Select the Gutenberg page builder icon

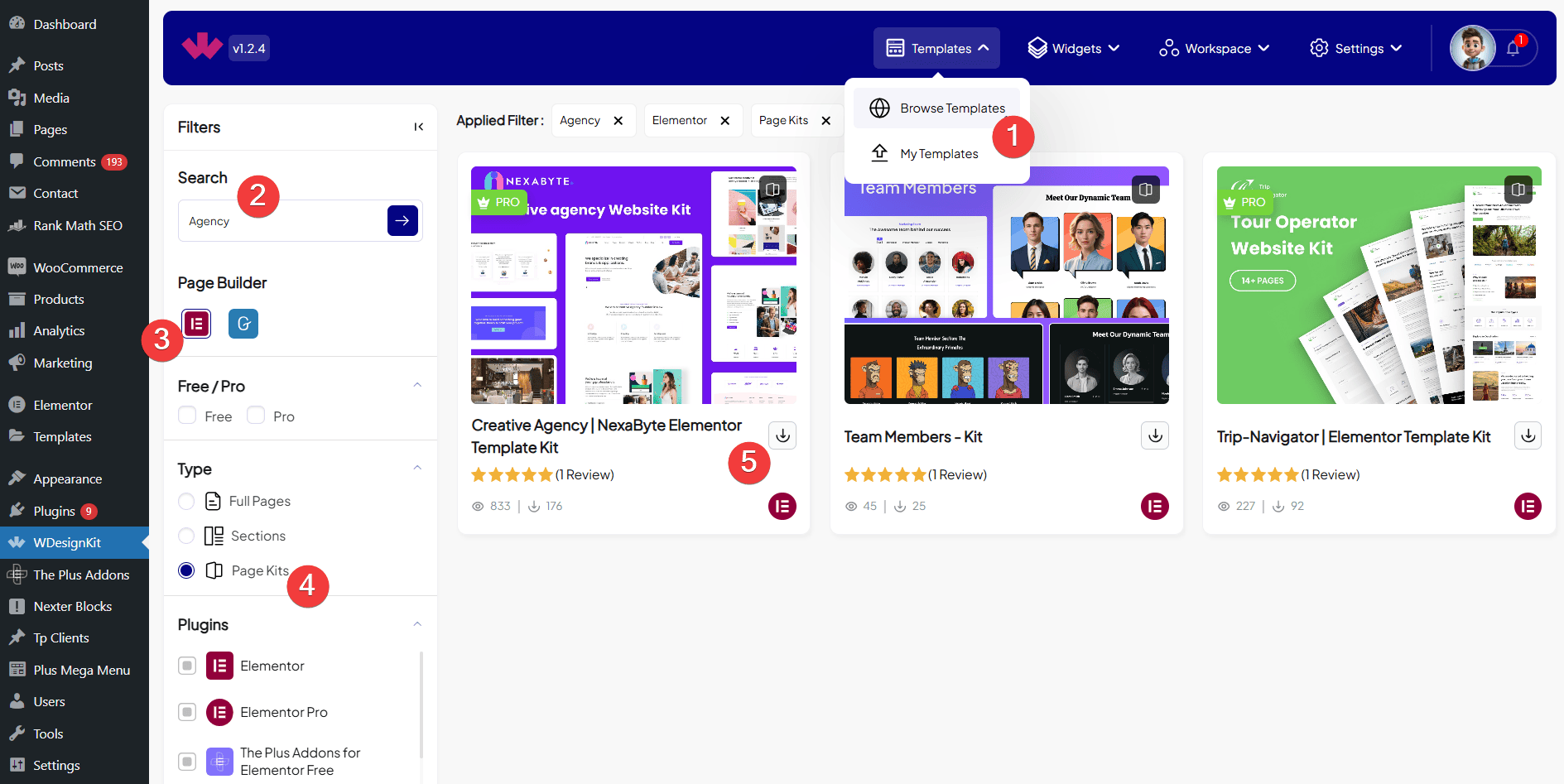243,324
